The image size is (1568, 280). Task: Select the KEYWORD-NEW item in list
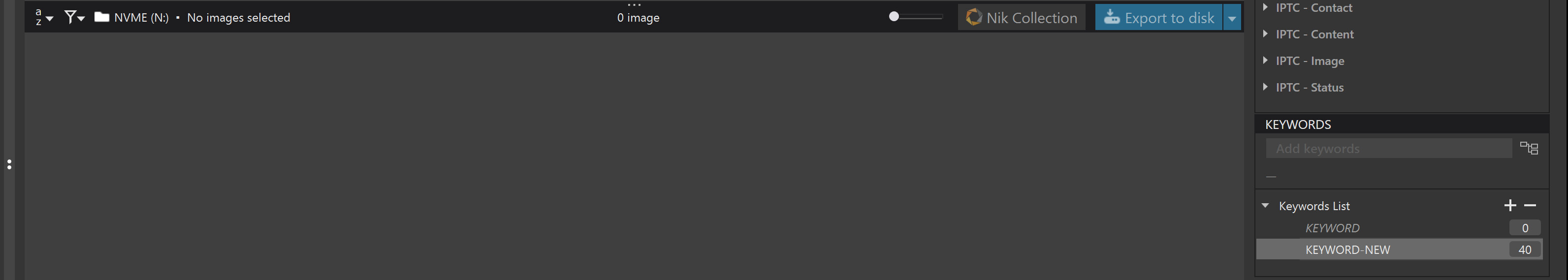[1347, 249]
